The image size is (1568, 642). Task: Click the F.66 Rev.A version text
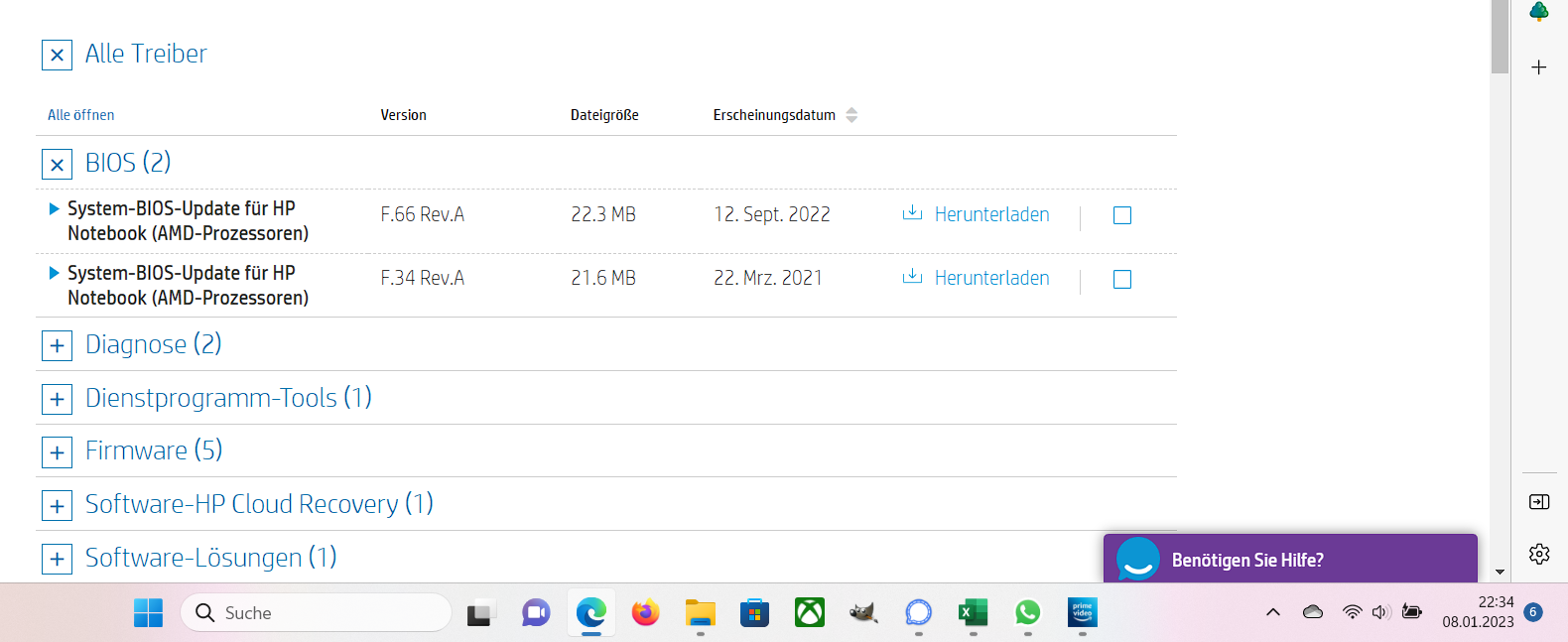[x=423, y=214]
